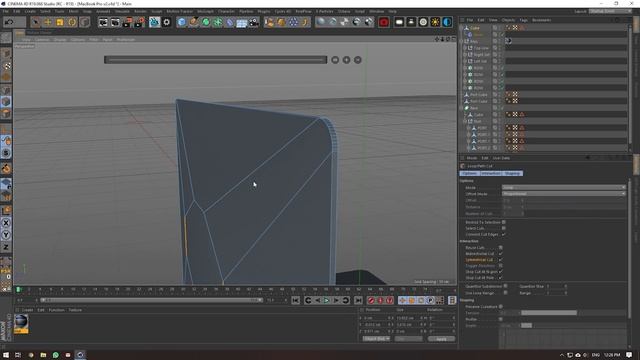Open the Object (Rel) coordinates dropdown

[376, 339]
